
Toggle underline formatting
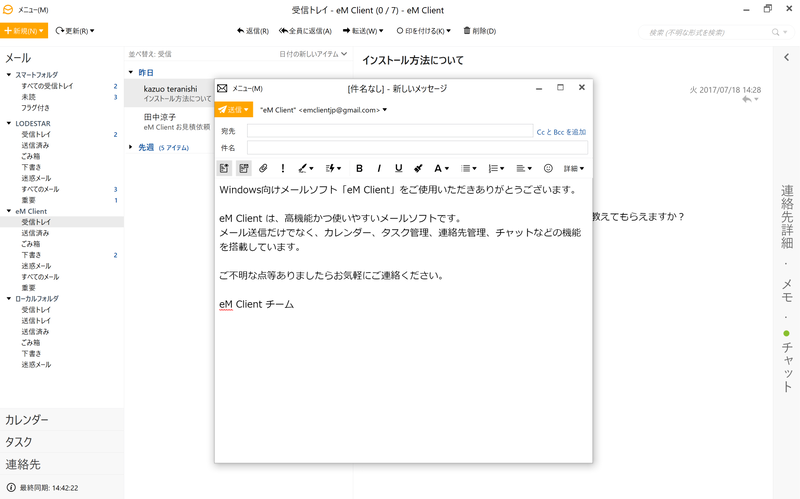(398, 168)
